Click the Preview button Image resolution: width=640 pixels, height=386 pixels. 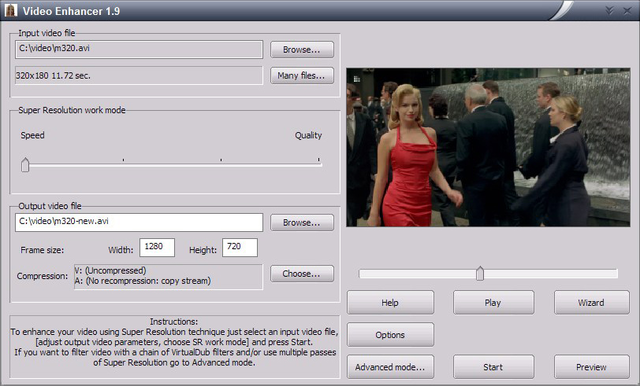point(591,367)
